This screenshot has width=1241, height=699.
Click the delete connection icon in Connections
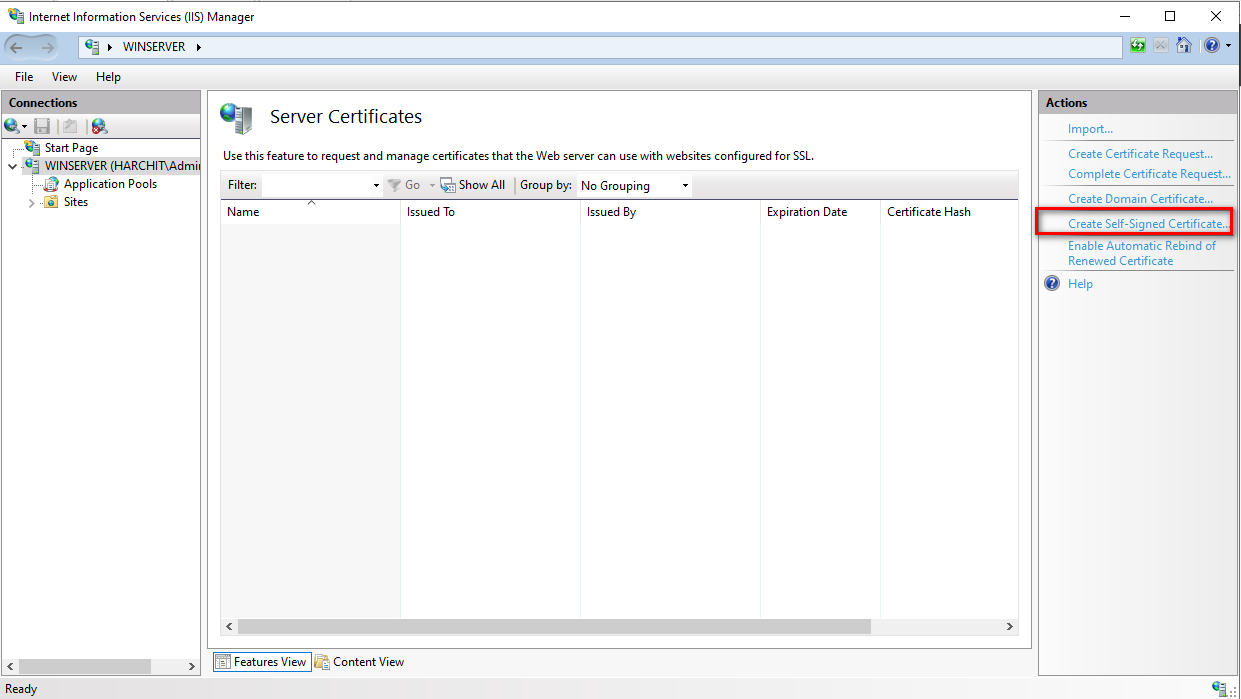click(98, 126)
